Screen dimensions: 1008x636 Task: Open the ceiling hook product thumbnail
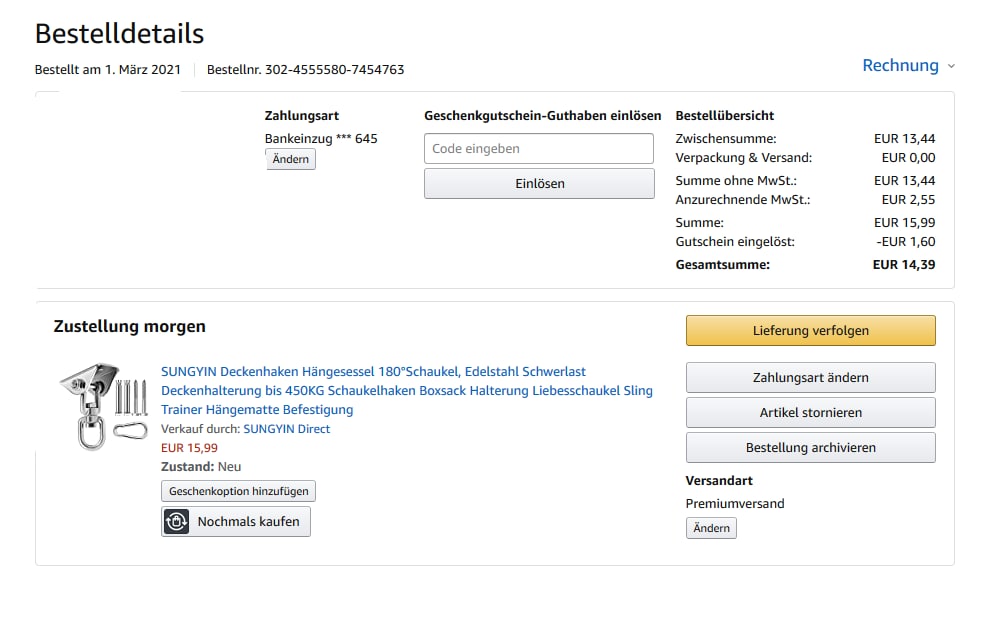[x=103, y=407]
